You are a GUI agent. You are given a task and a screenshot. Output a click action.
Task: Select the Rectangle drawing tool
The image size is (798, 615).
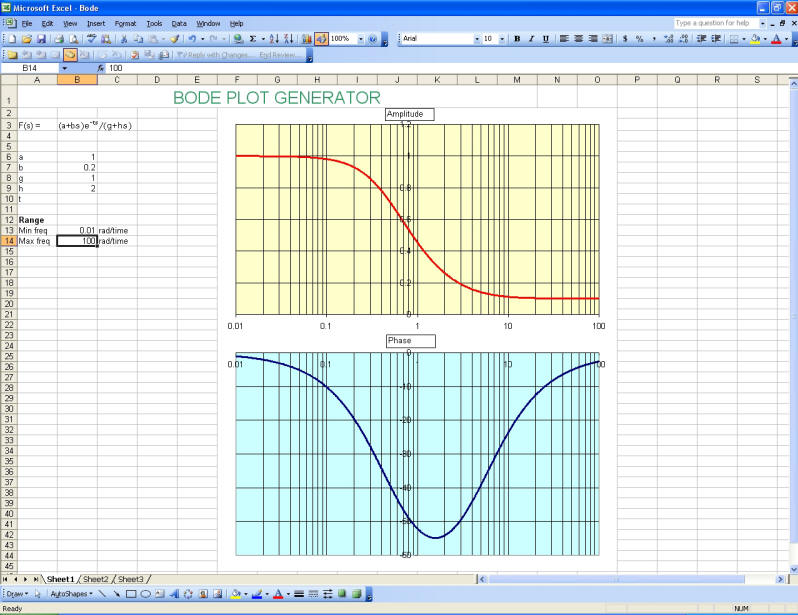131,594
